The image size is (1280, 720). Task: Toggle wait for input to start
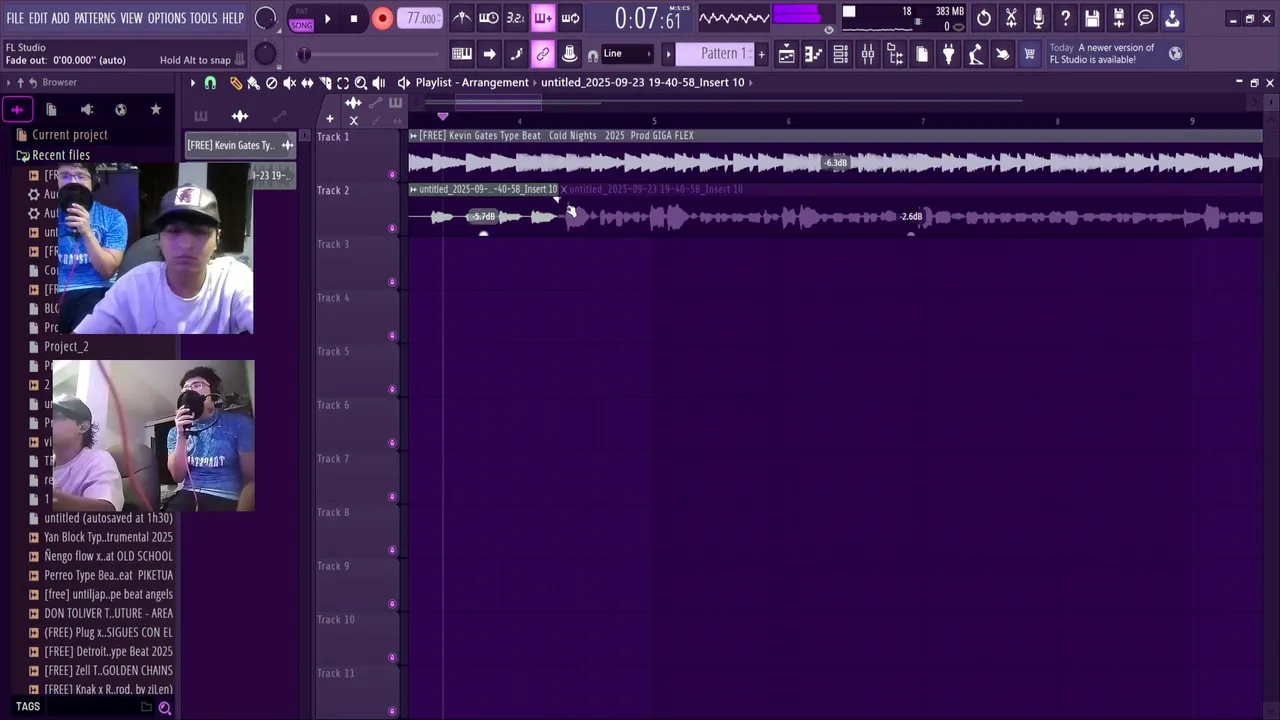point(489,18)
